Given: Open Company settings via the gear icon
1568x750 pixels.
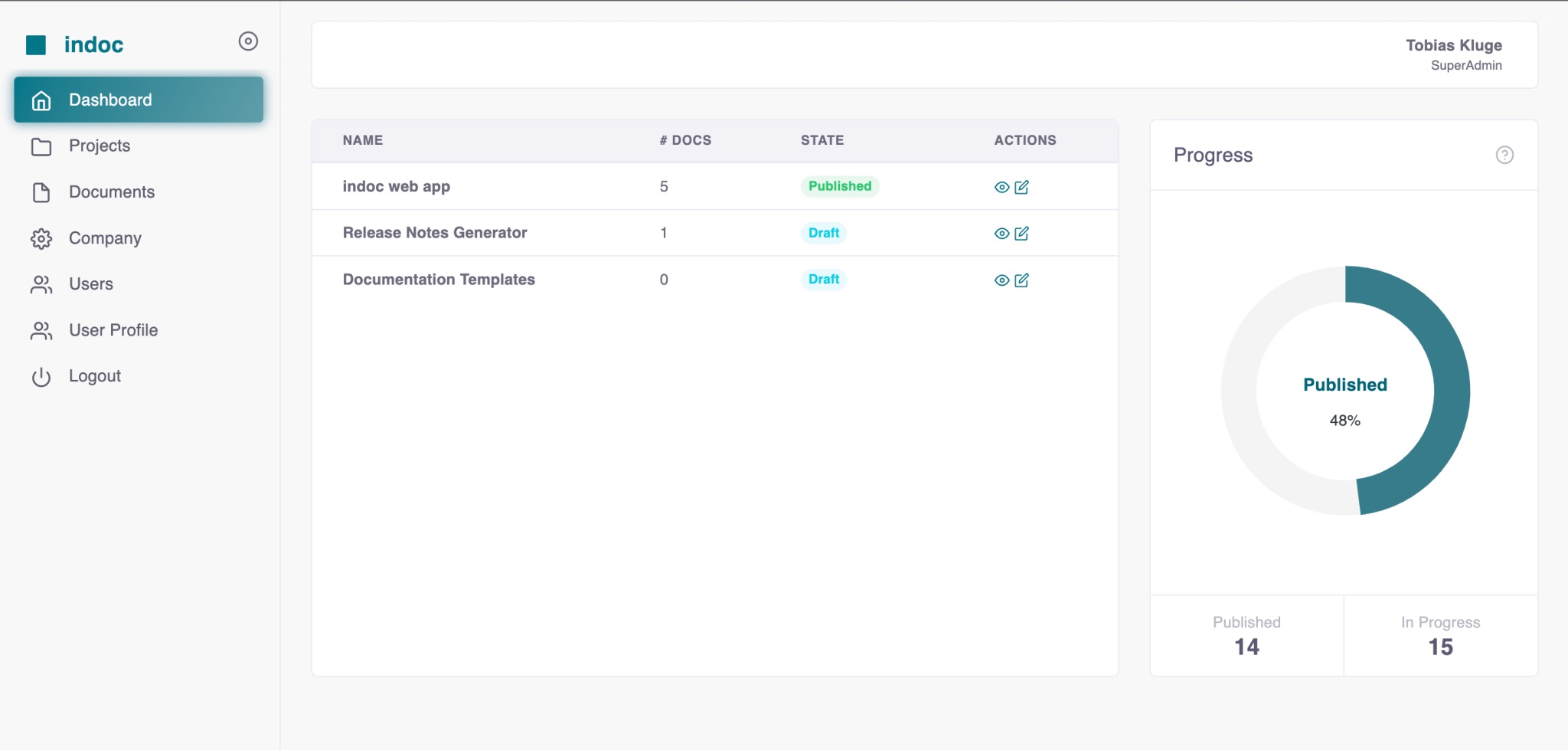Looking at the screenshot, I should [x=41, y=237].
